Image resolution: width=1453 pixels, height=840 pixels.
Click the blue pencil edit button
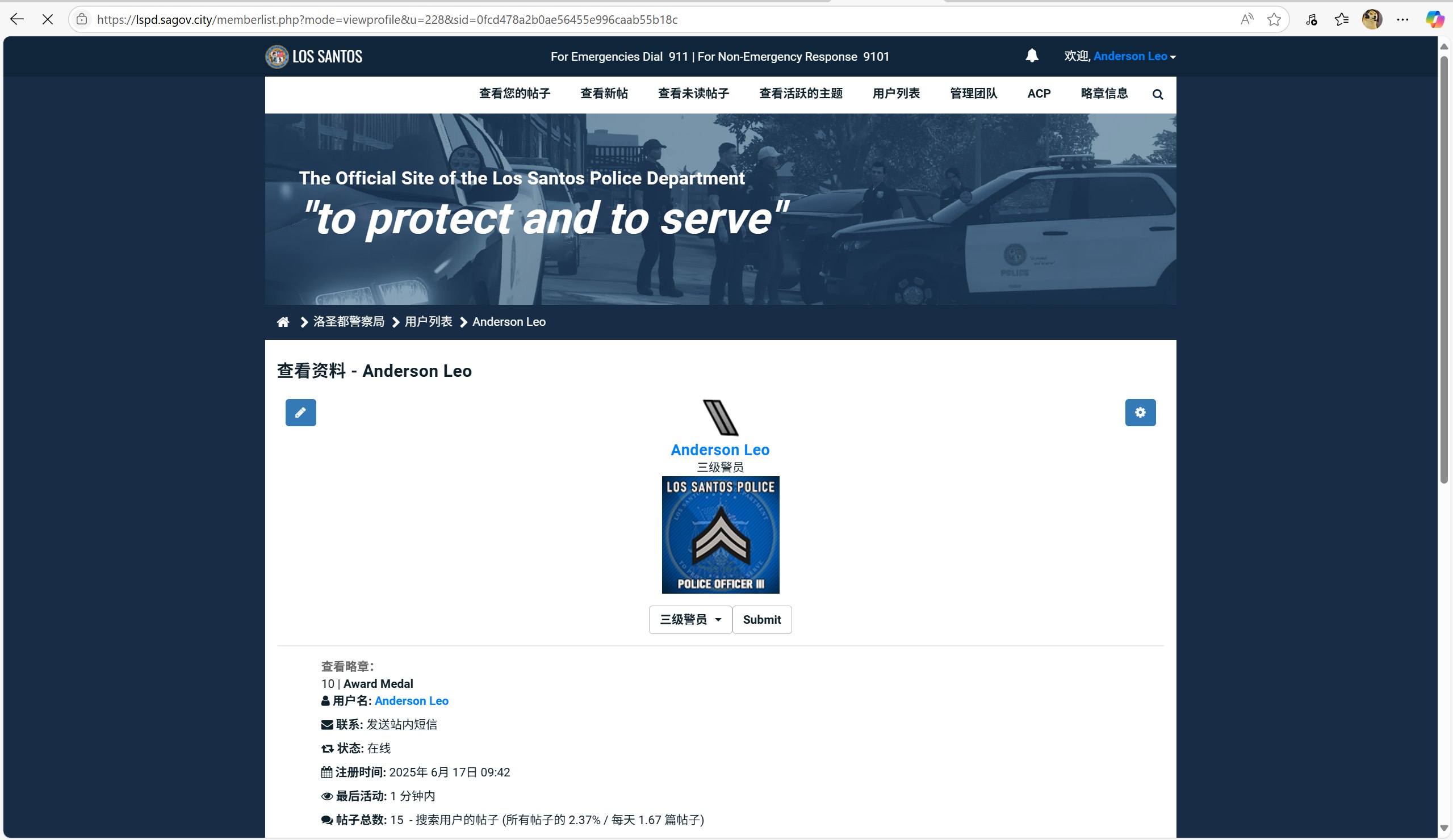(300, 412)
